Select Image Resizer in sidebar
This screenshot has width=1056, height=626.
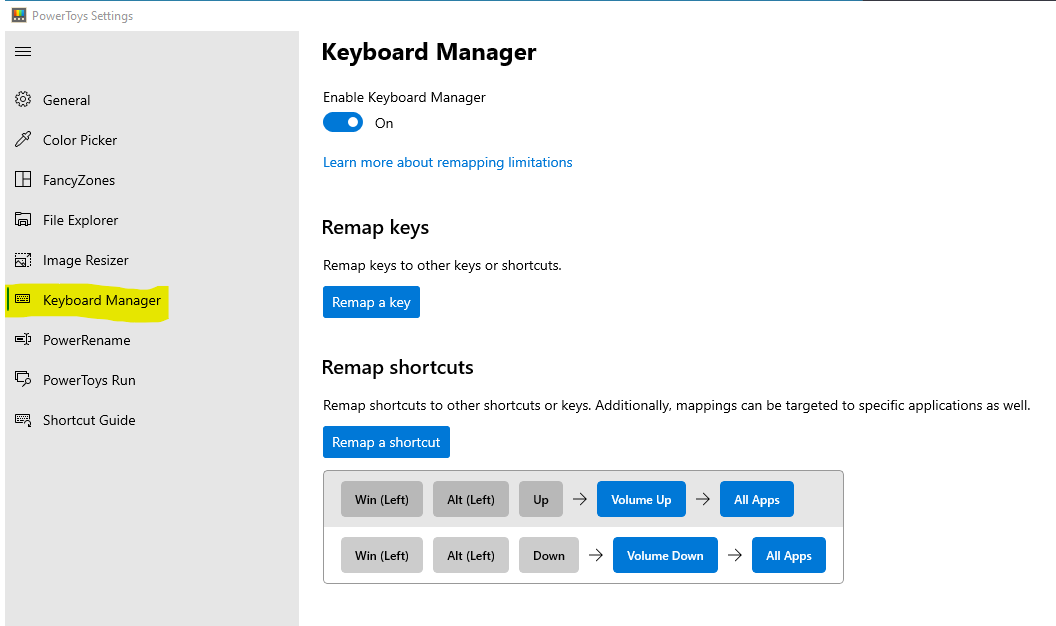(x=152, y=260)
